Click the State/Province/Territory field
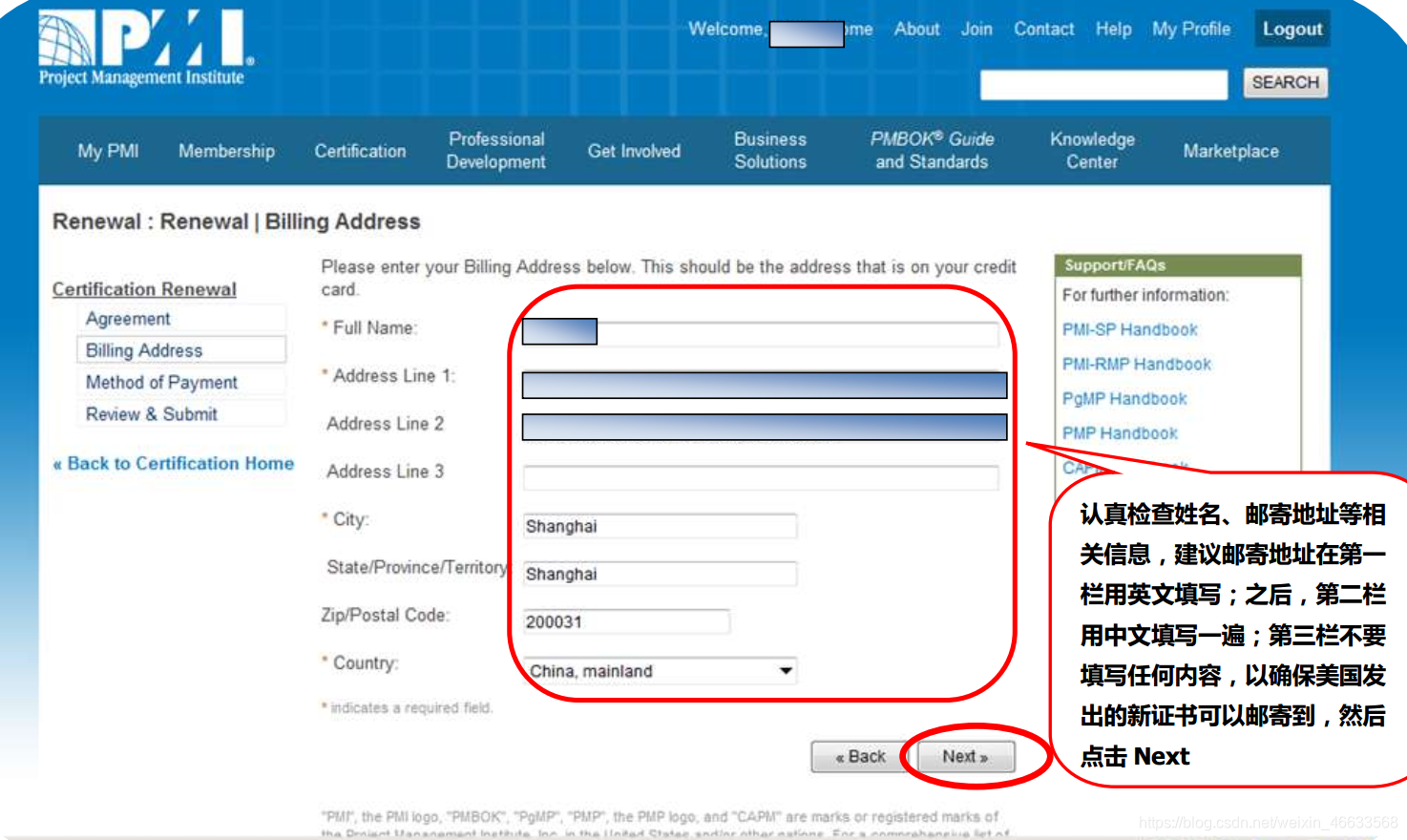1407x840 pixels. [660, 574]
